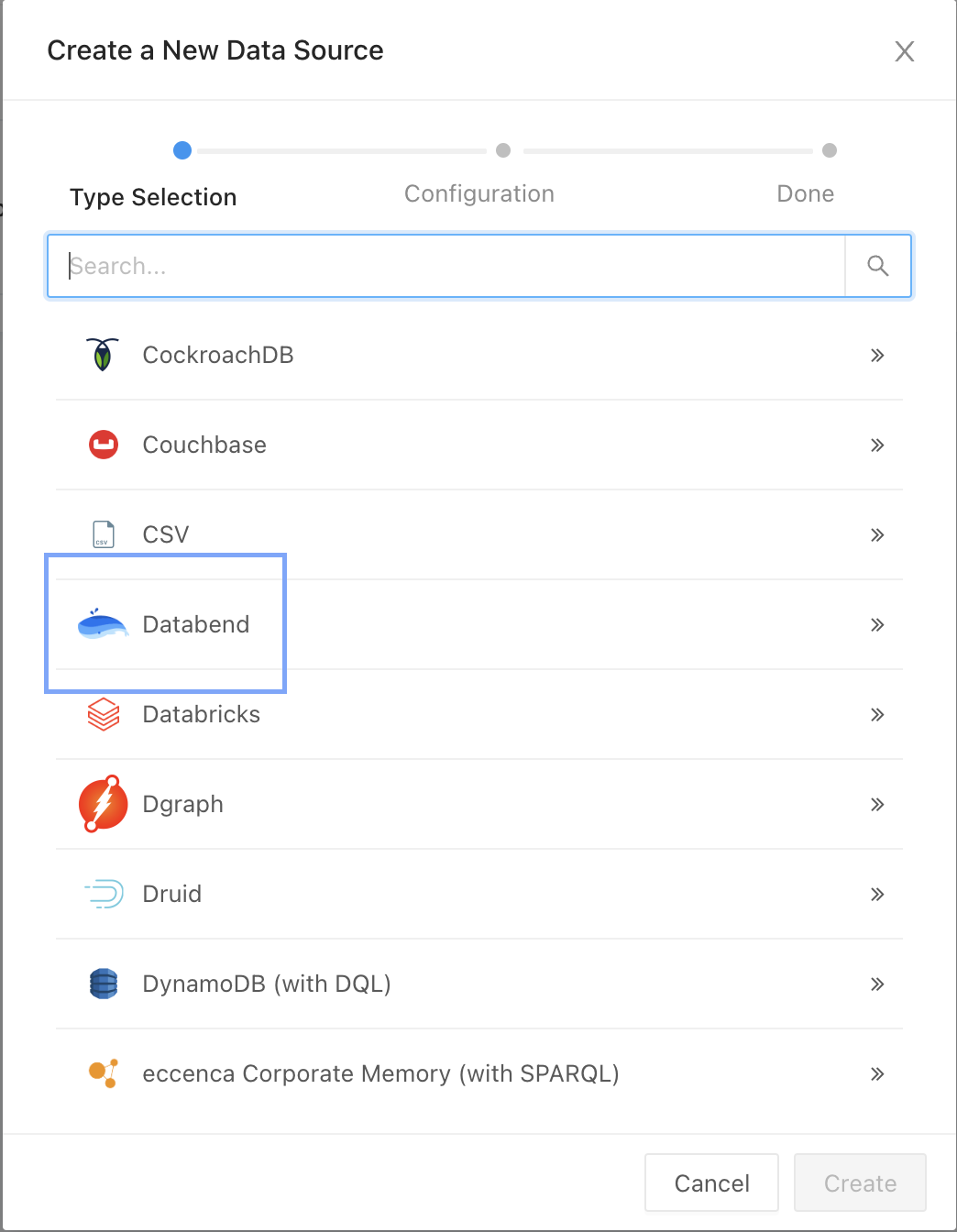Expand the Druid row double chevron
The width and height of the screenshot is (957, 1232).
tap(877, 894)
